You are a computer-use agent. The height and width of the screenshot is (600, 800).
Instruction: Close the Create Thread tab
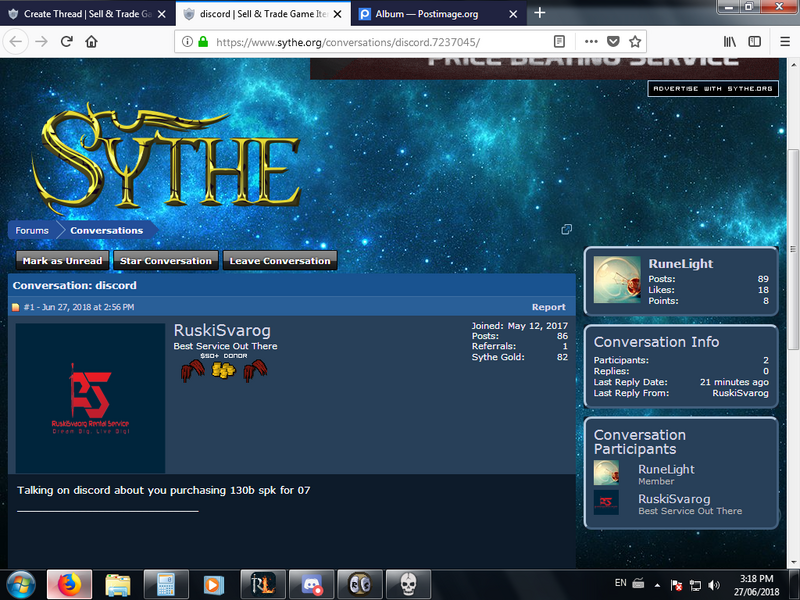coord(162,14)
